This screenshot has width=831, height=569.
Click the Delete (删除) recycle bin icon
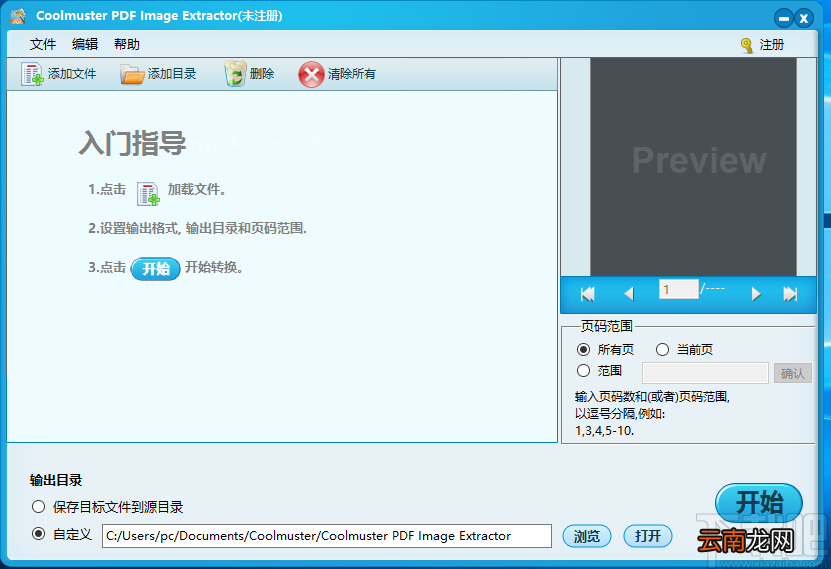point(234,74)
